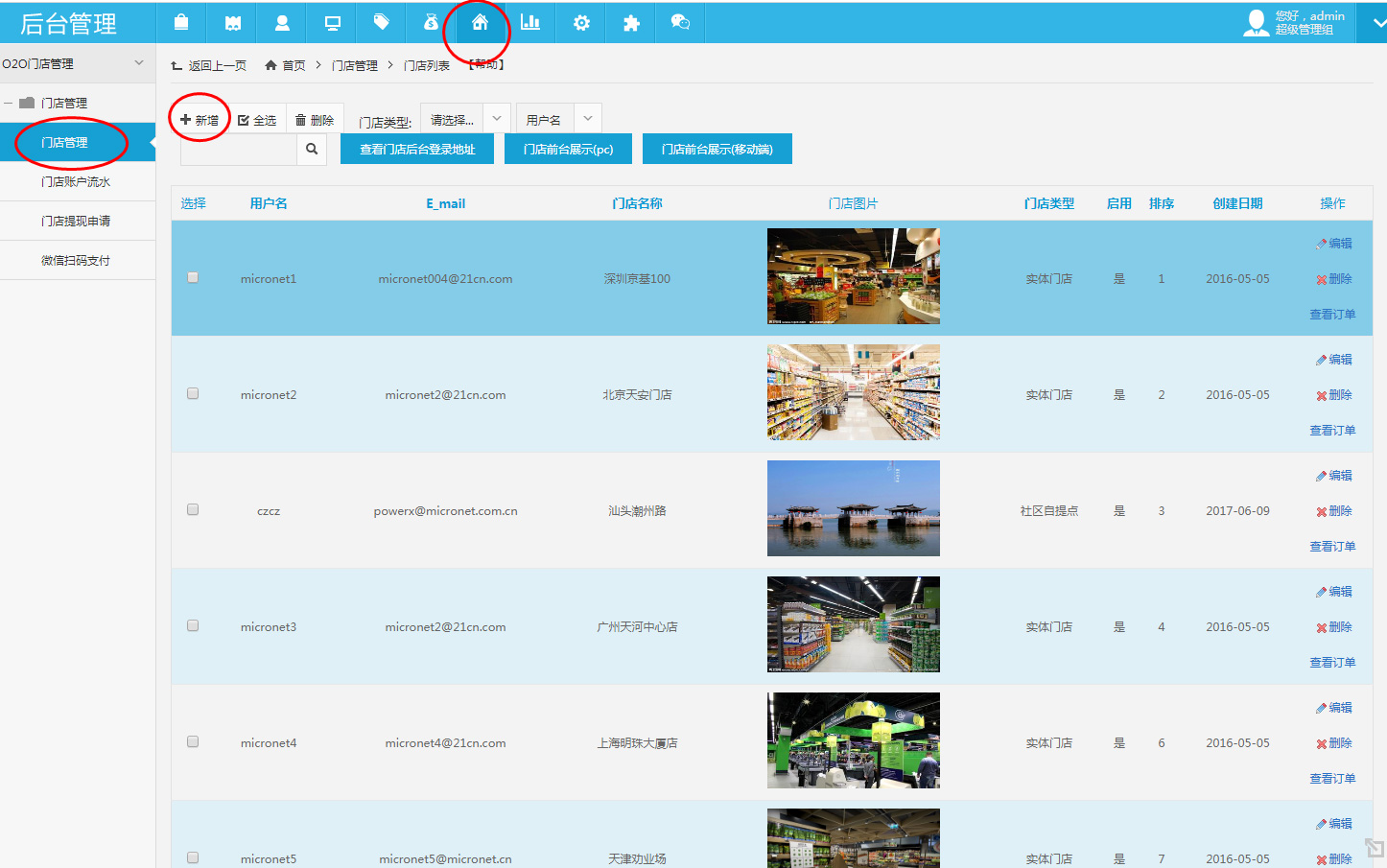Tick the checkbox for micronet5
1387x868 pixels.
[x=193, y=857]
